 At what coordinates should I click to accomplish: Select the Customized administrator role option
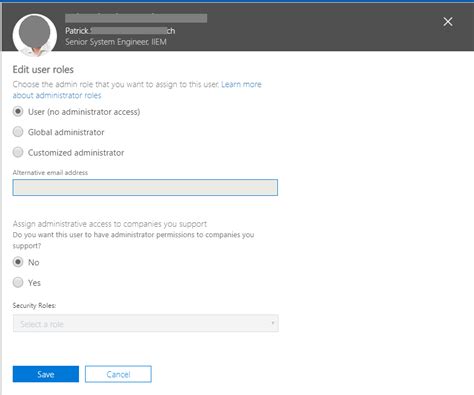tap(18, 152)
